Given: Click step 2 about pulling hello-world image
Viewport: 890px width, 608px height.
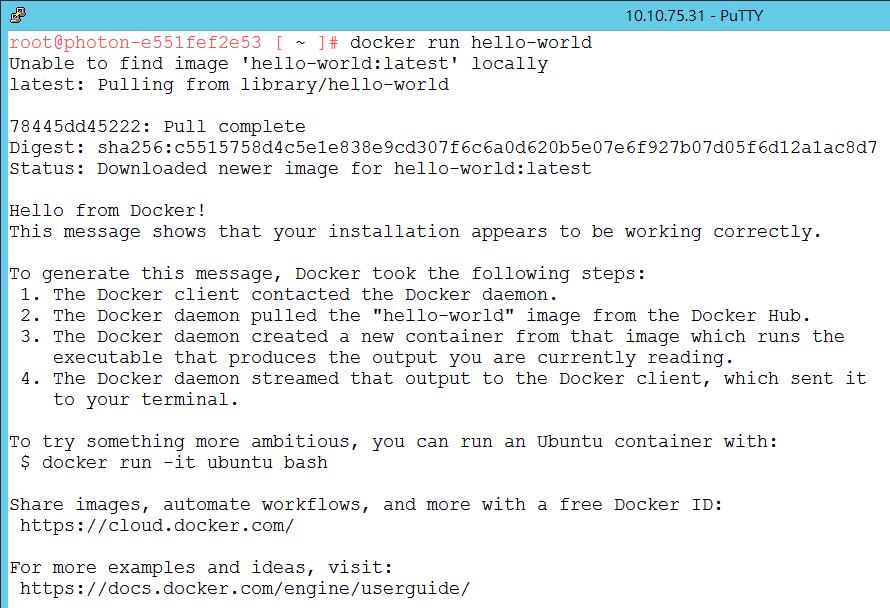Looking at the screenshot, I should [415, 316].
